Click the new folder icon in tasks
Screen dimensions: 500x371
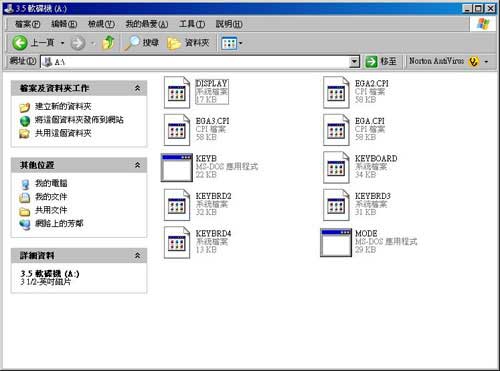(25, 107)
